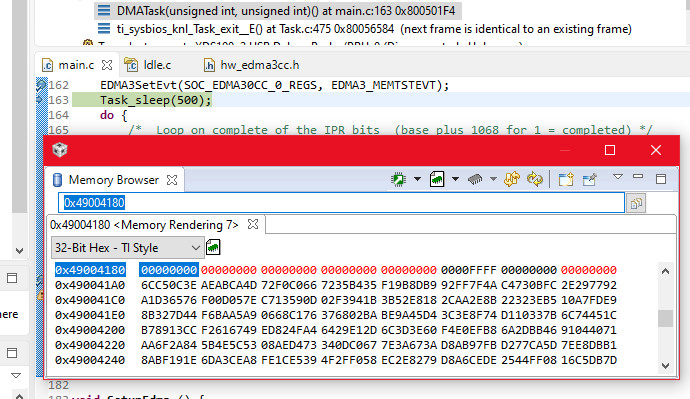Open dropdown arrow beside green chip icon

(417, 179)
